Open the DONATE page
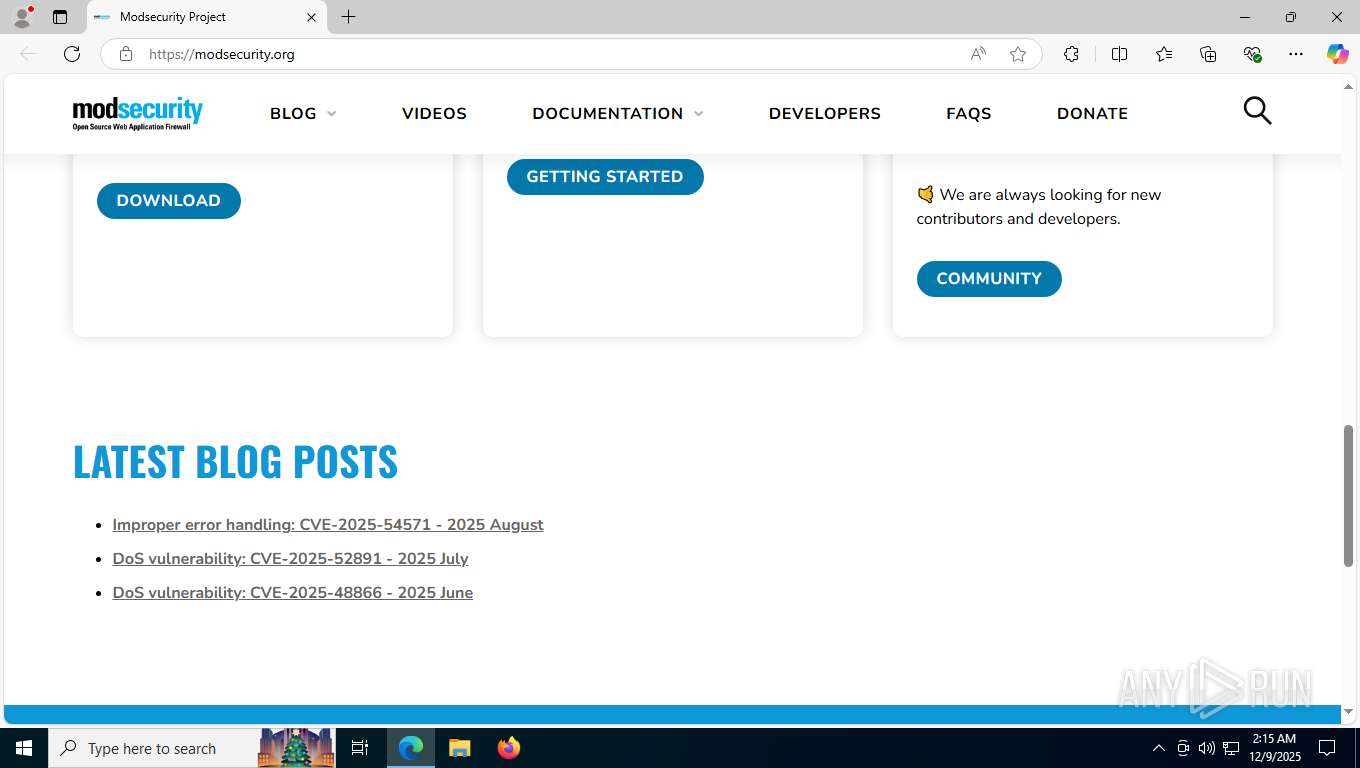 pos(1092,114)
